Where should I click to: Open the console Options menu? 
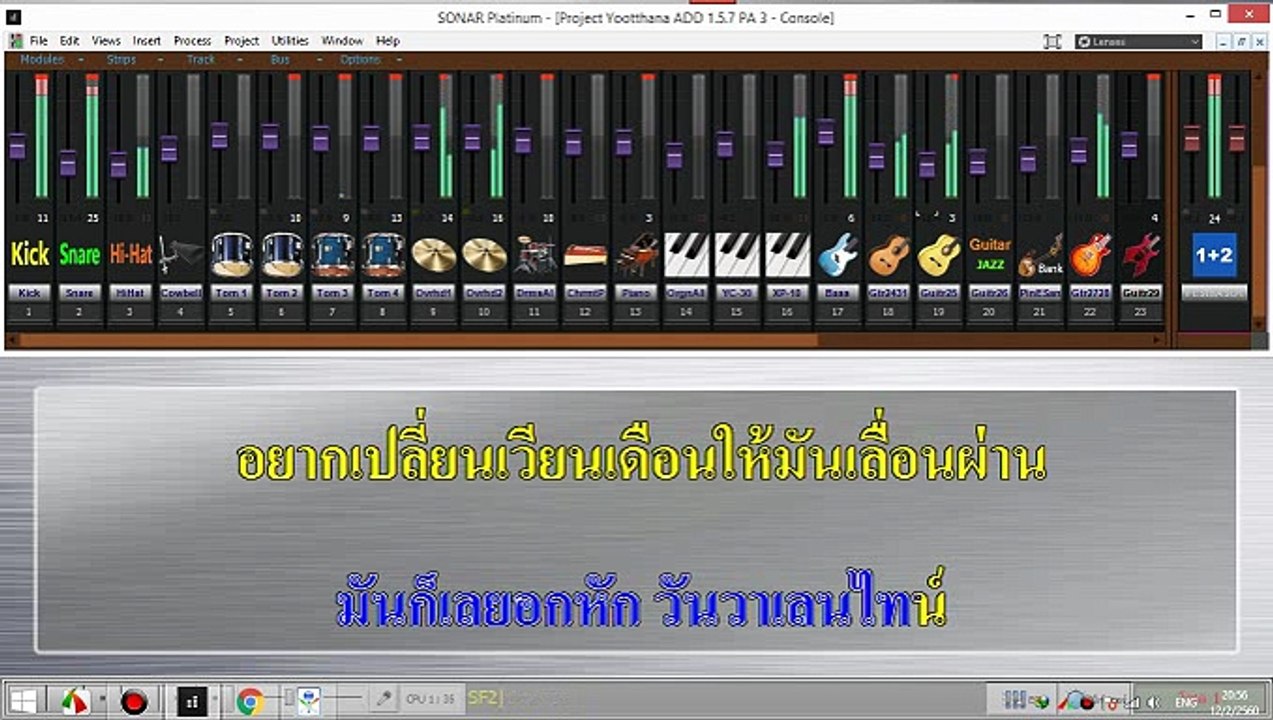360,60
